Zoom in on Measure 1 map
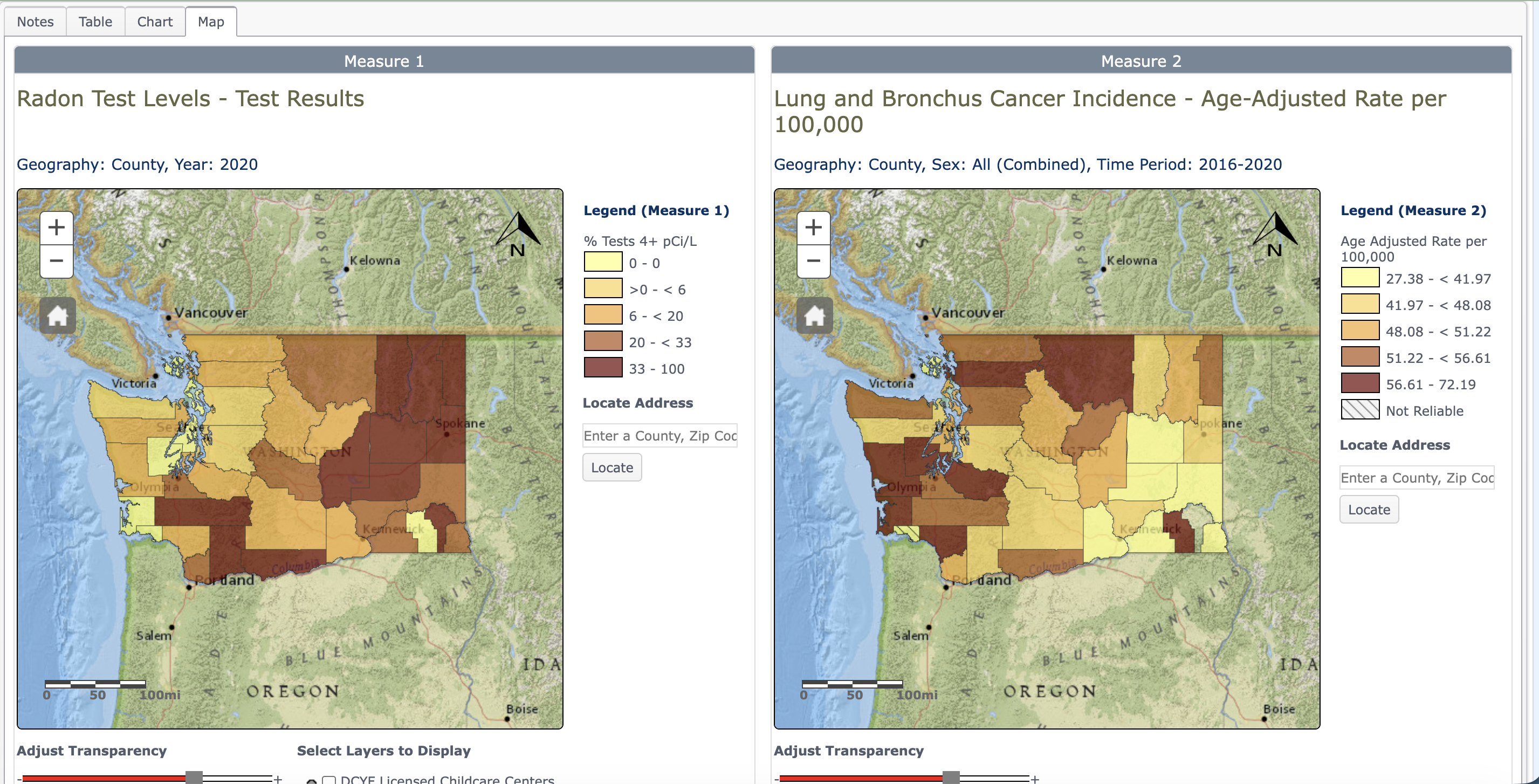 pos(57,228)
